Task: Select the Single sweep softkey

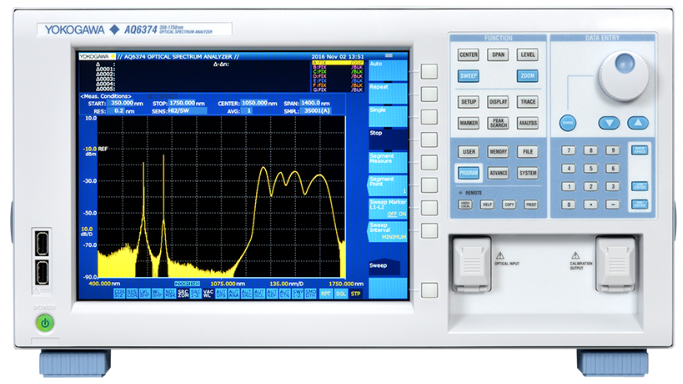Action: [388, 115]
